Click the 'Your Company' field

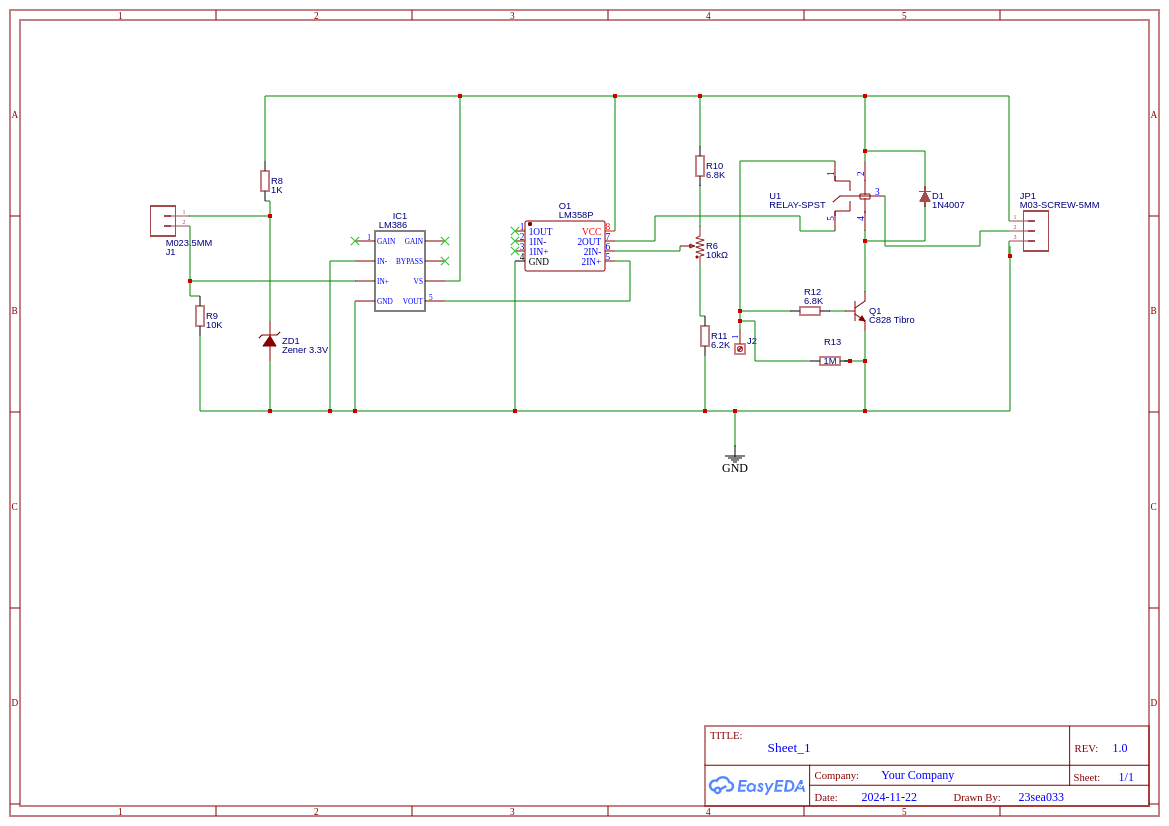917,775
